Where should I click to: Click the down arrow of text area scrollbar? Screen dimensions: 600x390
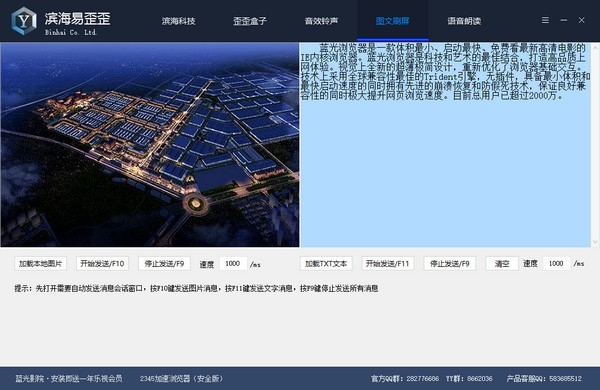[x=595, y=242]
